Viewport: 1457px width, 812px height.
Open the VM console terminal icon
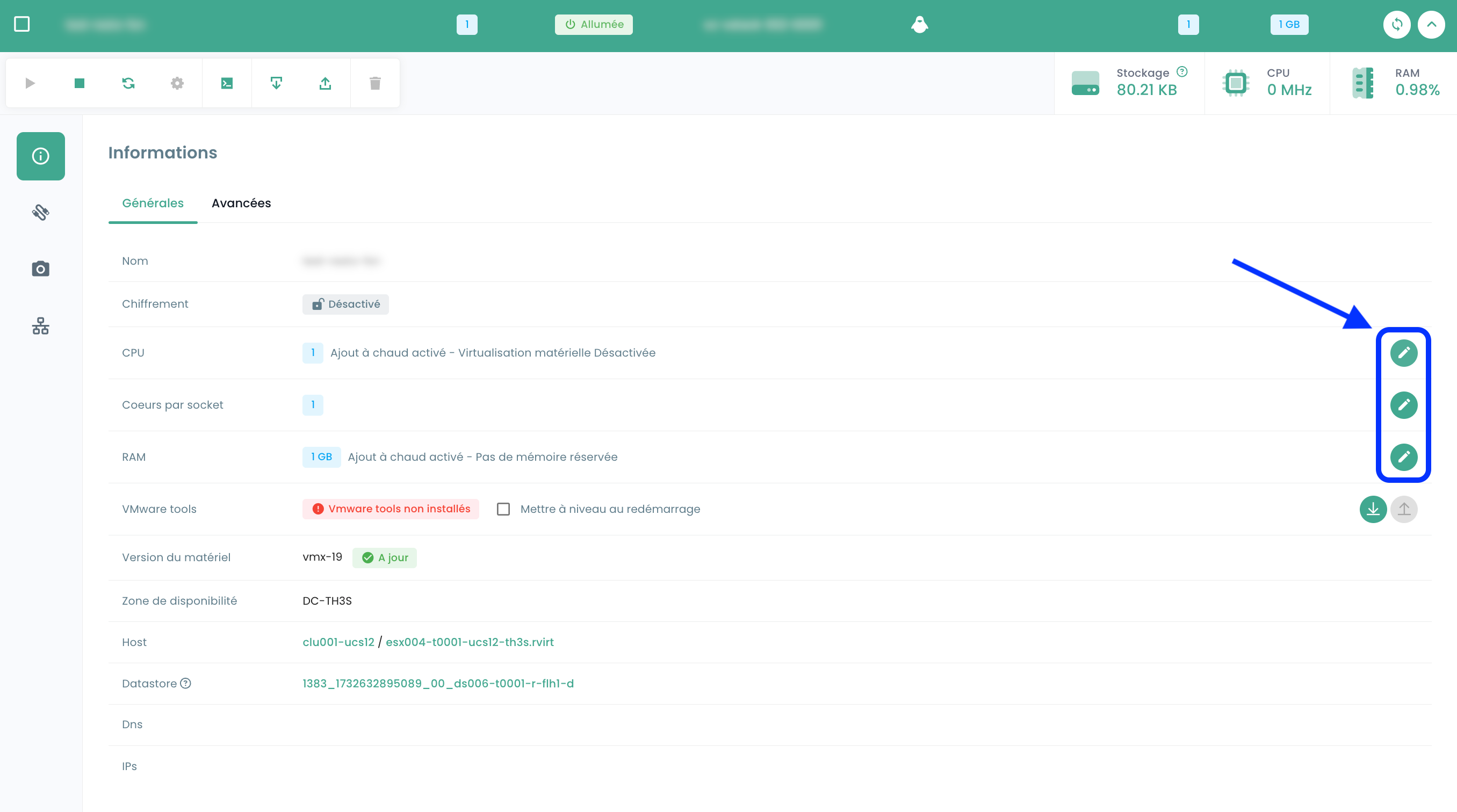click(227, 84)
